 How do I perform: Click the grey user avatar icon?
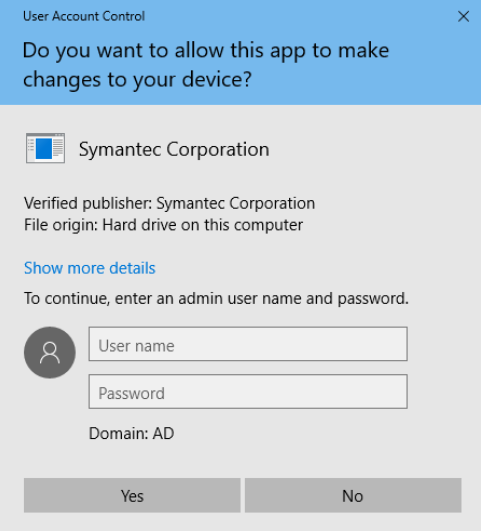50,352
